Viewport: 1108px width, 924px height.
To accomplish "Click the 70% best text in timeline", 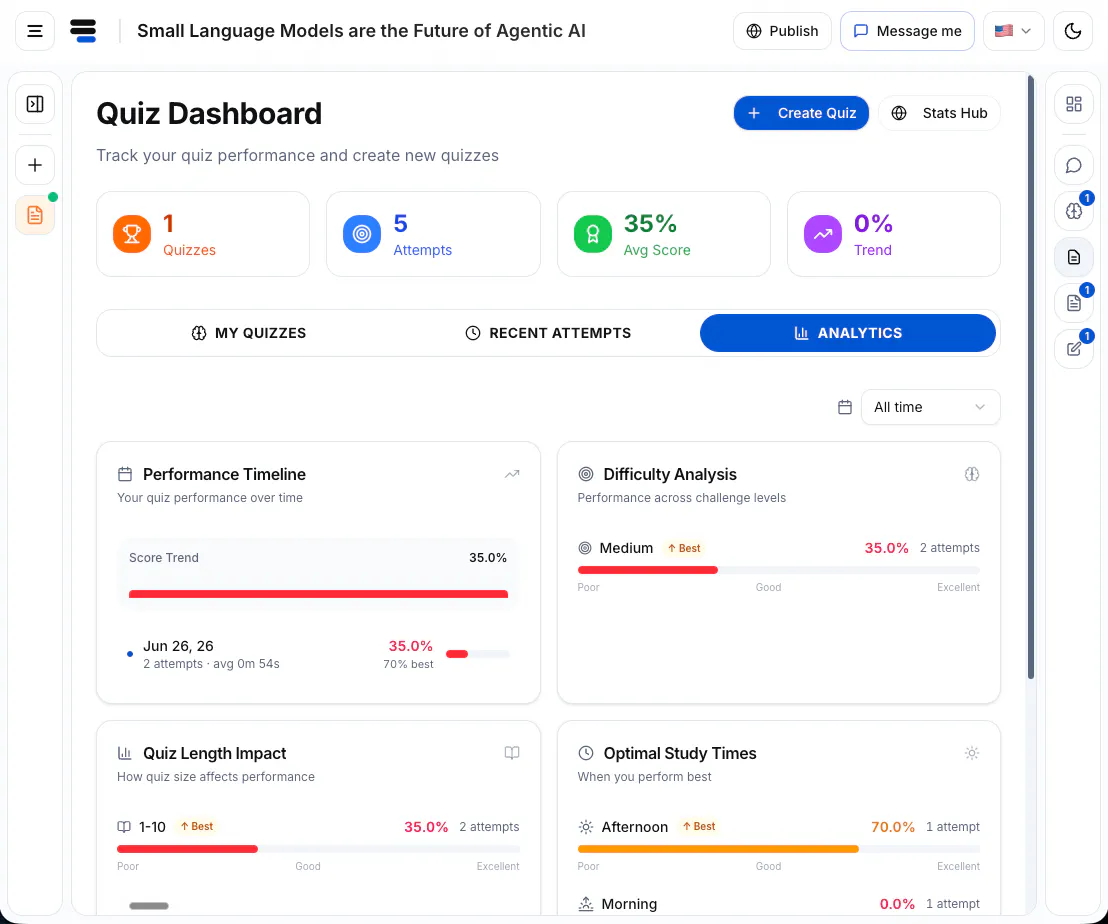I will point(408,664).
